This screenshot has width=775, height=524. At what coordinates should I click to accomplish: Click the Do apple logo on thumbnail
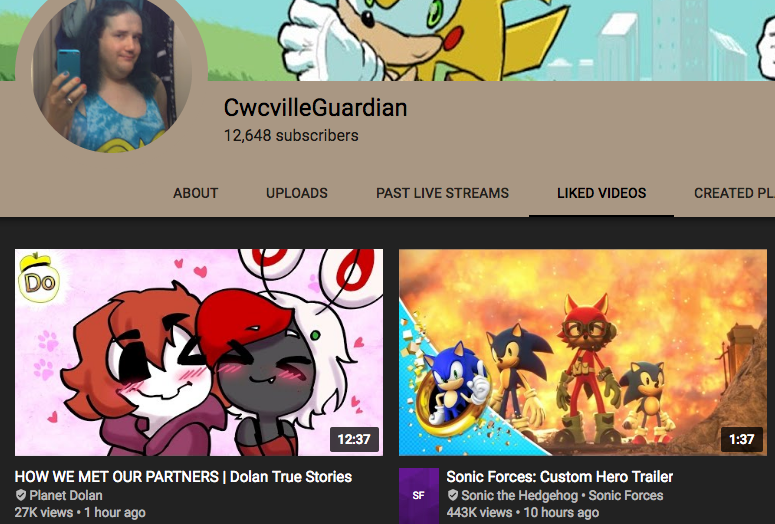(x=39, y=278)
